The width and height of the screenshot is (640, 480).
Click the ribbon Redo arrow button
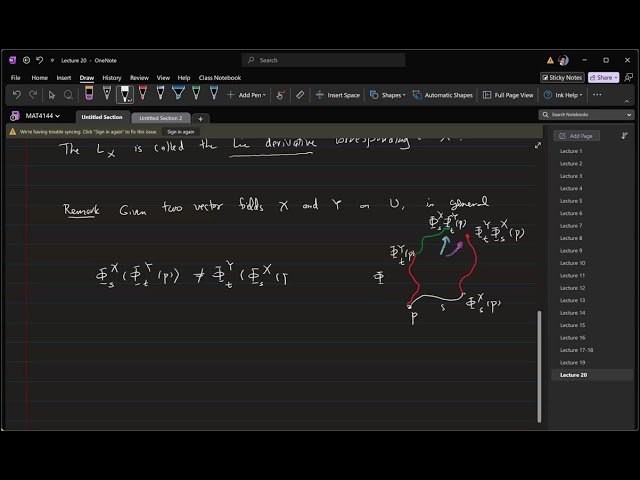point(33,95)
